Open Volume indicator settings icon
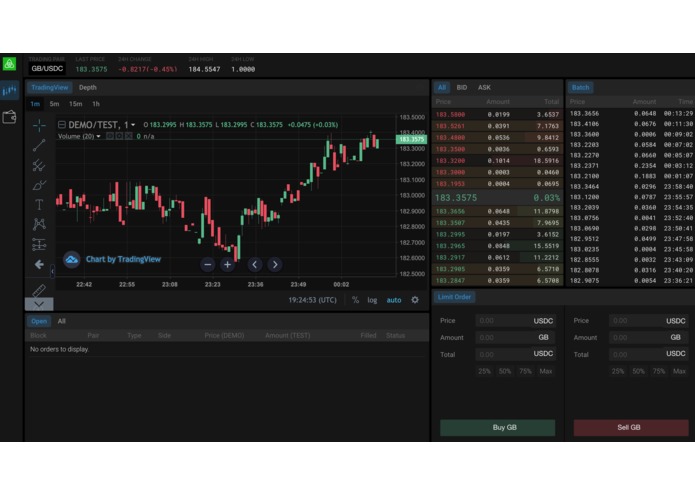Viewport: 695px width, 494px height. click(x=119, y=136)
